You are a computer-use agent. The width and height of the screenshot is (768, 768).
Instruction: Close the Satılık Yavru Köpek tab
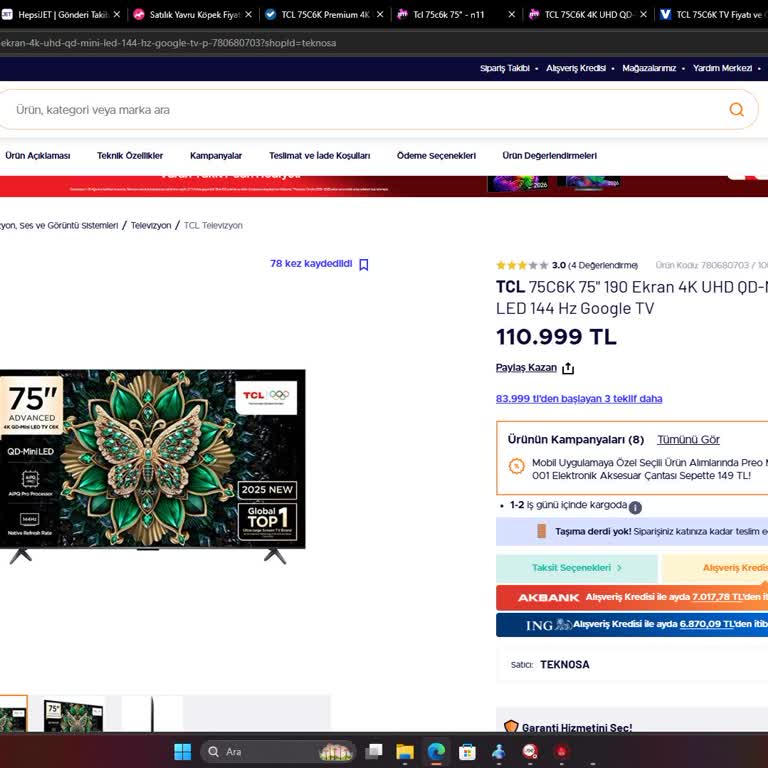click(248, 15)
